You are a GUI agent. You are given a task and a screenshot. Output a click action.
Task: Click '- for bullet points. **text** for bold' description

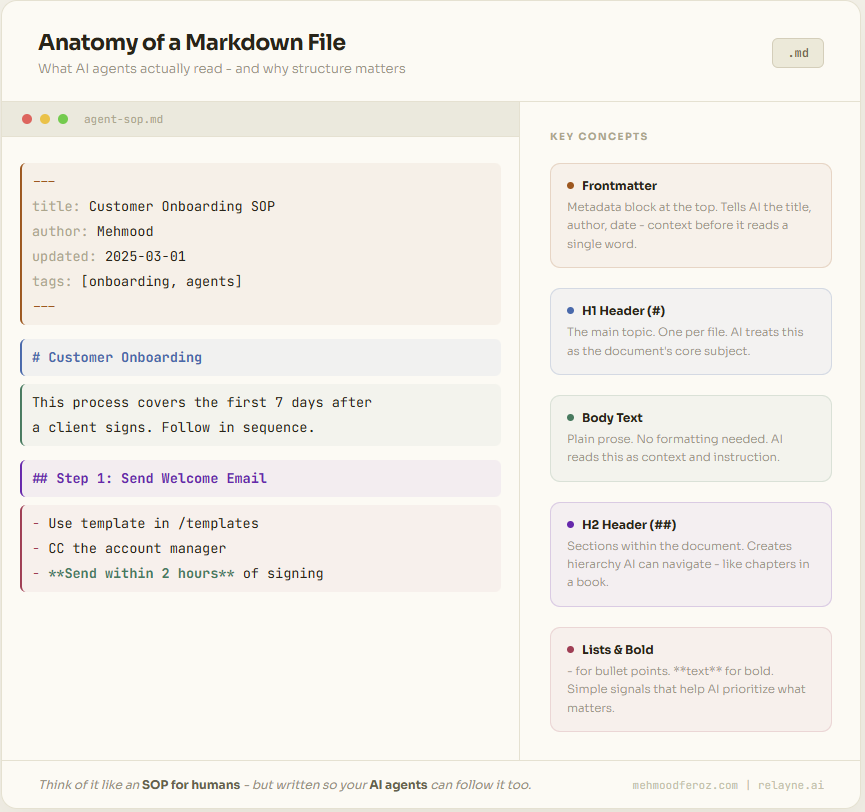[x=686, y=689]
